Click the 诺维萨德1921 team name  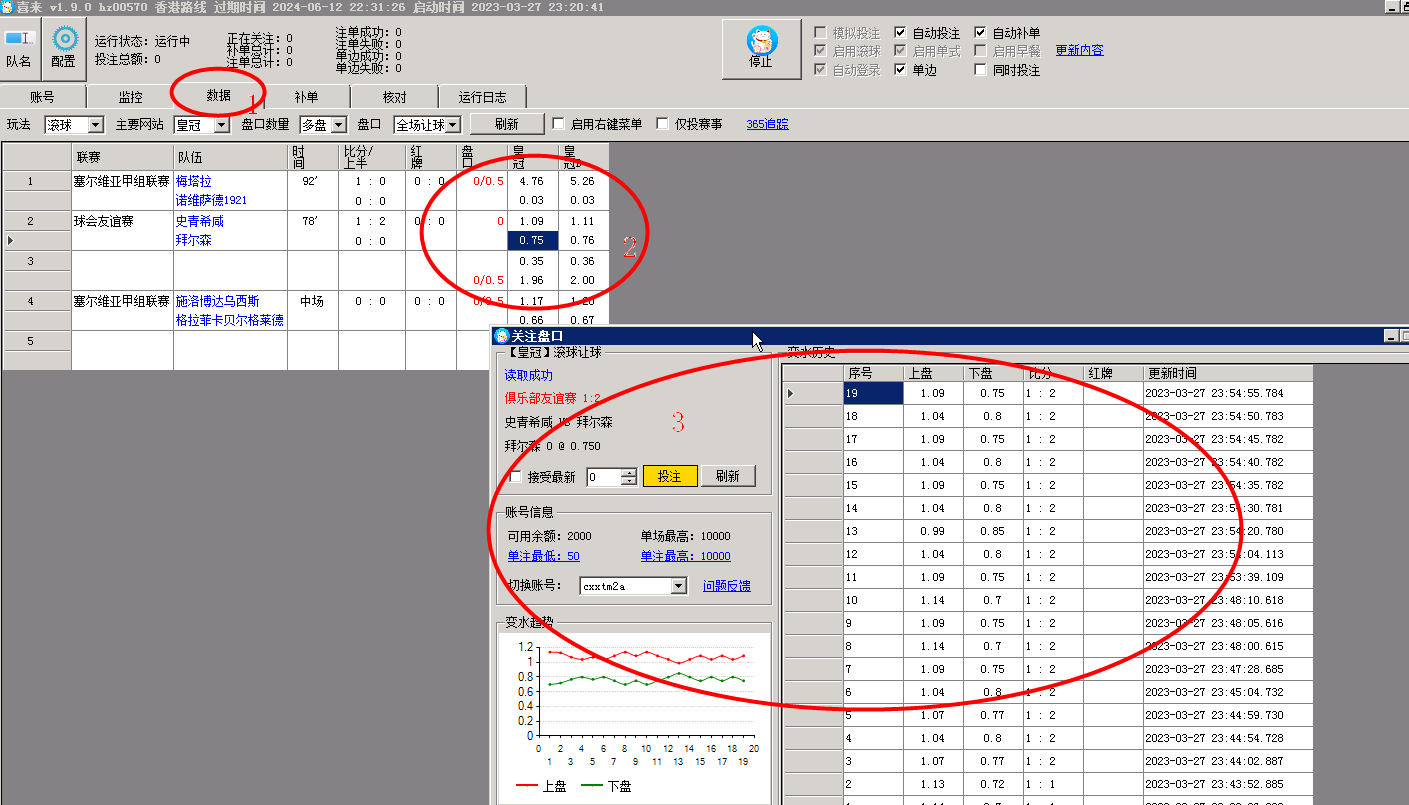[211, 200]
